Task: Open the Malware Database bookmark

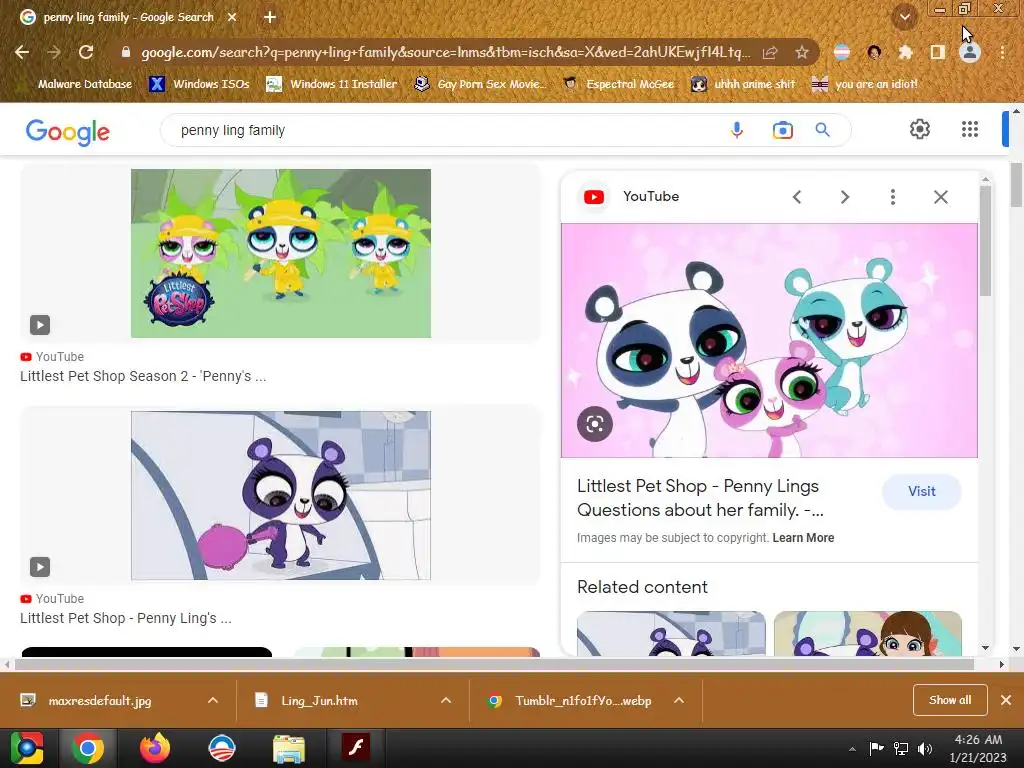Action: (75, 84)
